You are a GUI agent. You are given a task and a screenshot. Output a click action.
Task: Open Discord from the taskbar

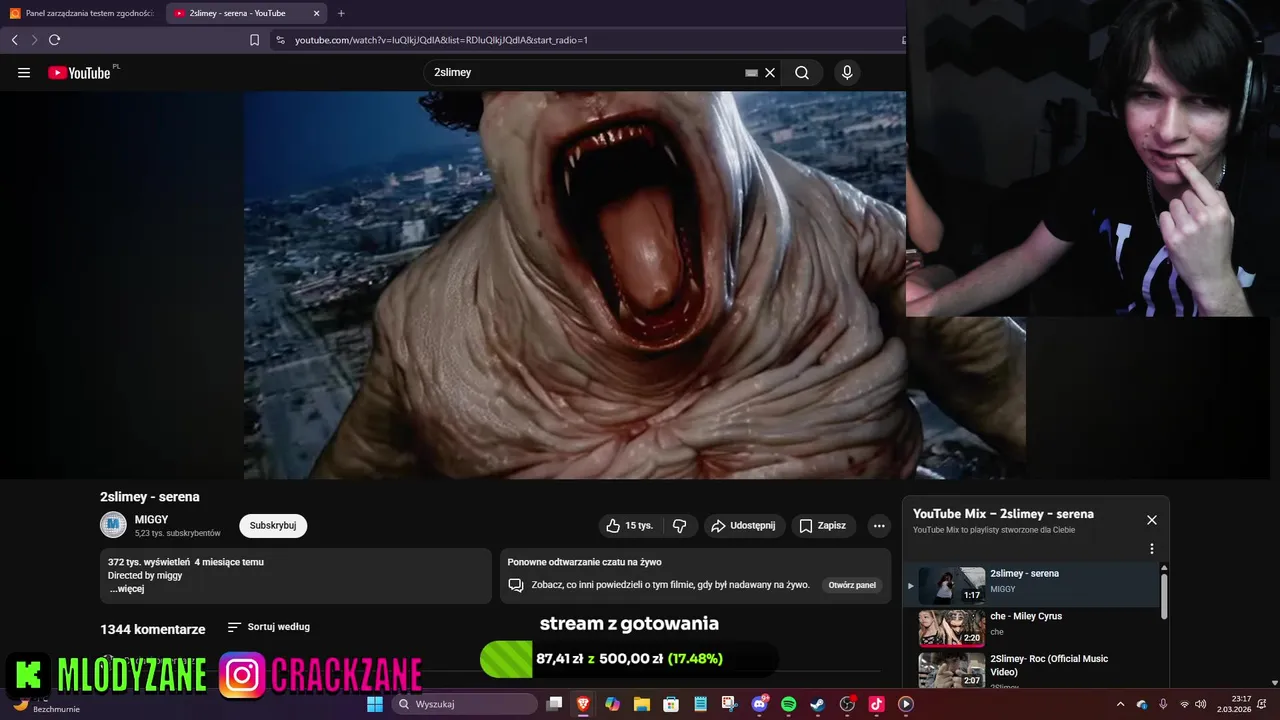pos(759,704)
